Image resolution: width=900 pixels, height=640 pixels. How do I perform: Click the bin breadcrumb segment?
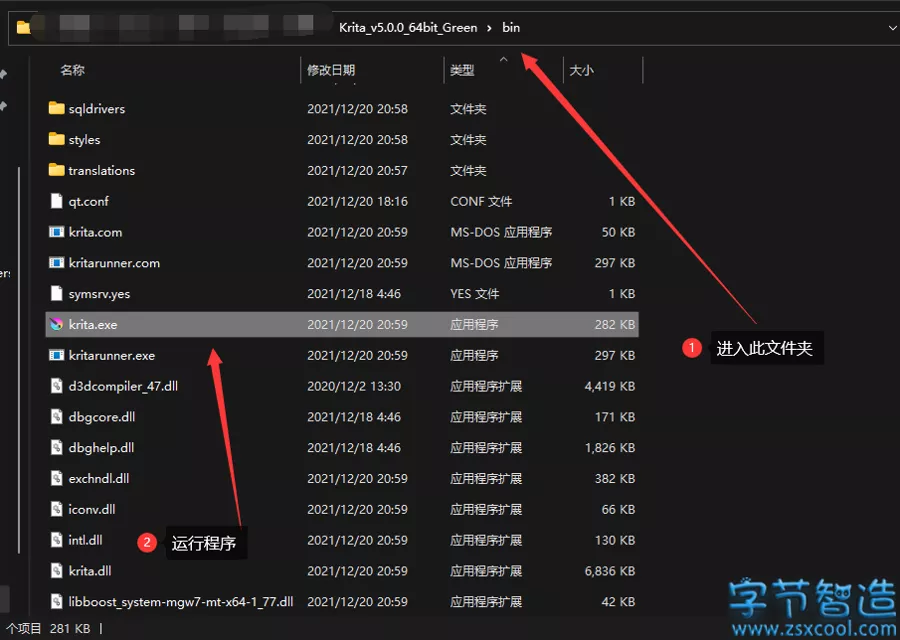tap(511, 28)
